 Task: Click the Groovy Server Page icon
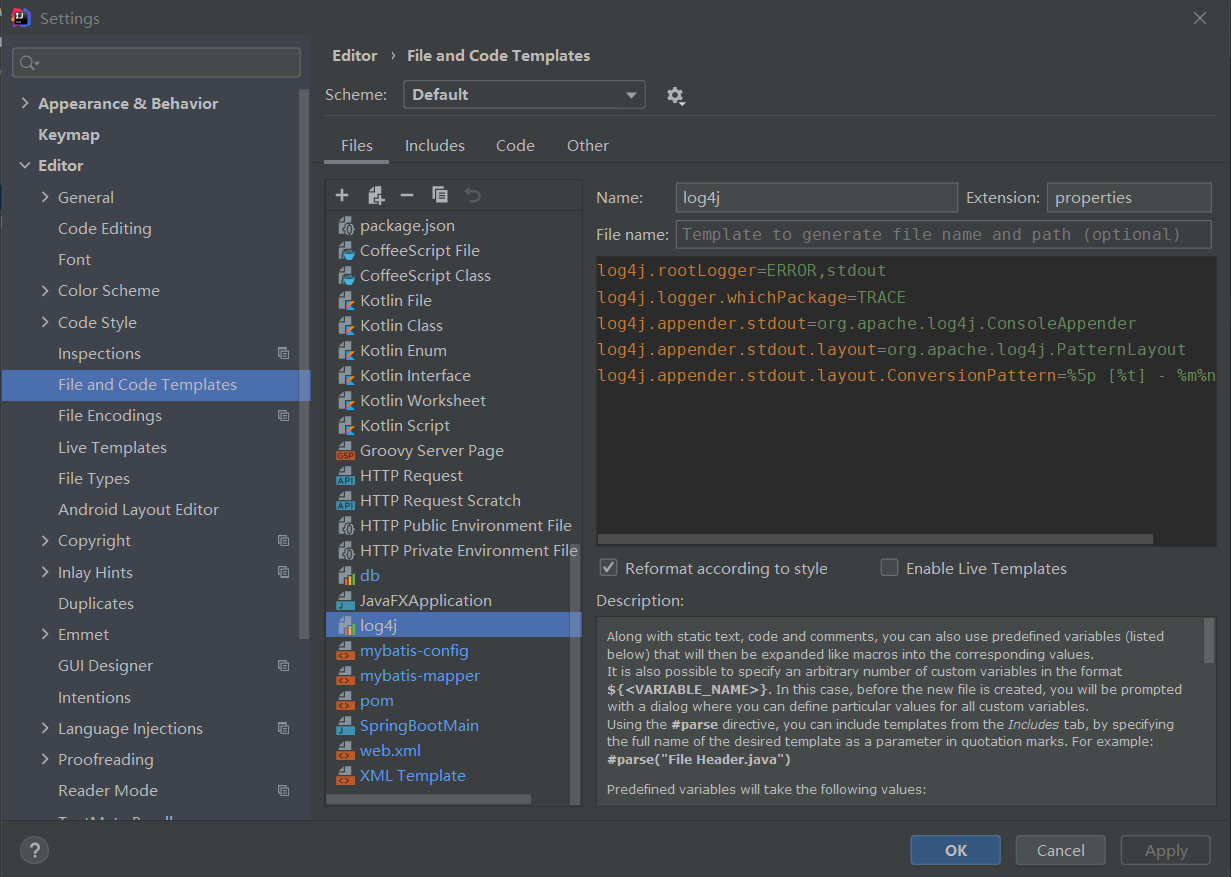(x=345, y=451)
